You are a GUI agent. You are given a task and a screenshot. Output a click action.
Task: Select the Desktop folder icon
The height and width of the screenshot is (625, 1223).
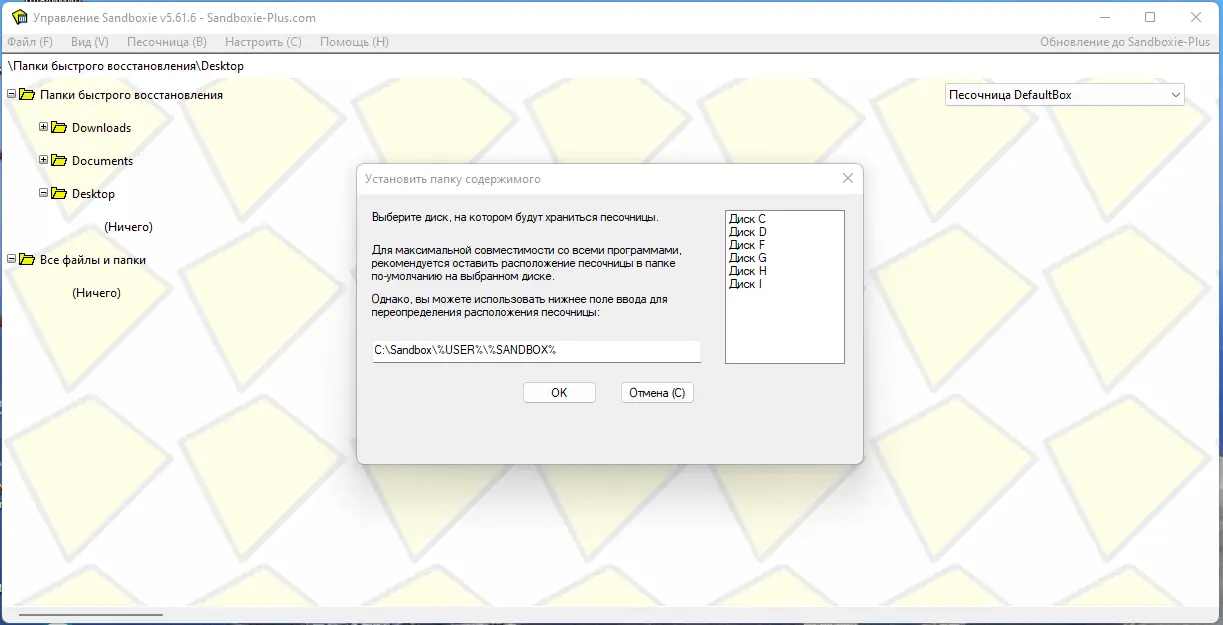[59, 194]
